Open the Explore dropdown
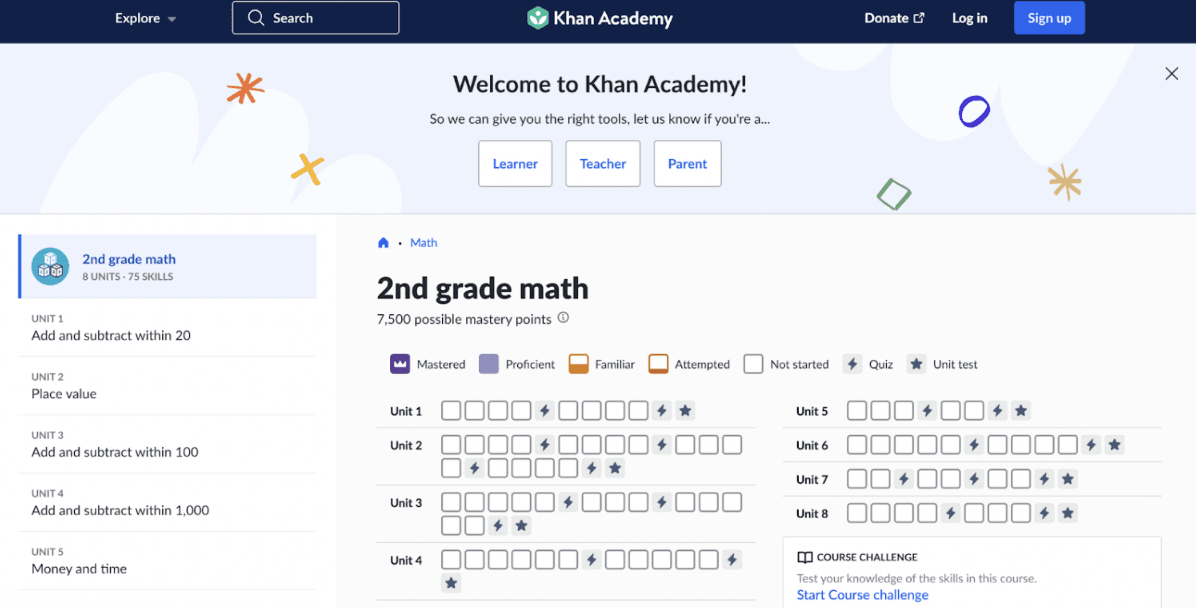 [145, 17]
